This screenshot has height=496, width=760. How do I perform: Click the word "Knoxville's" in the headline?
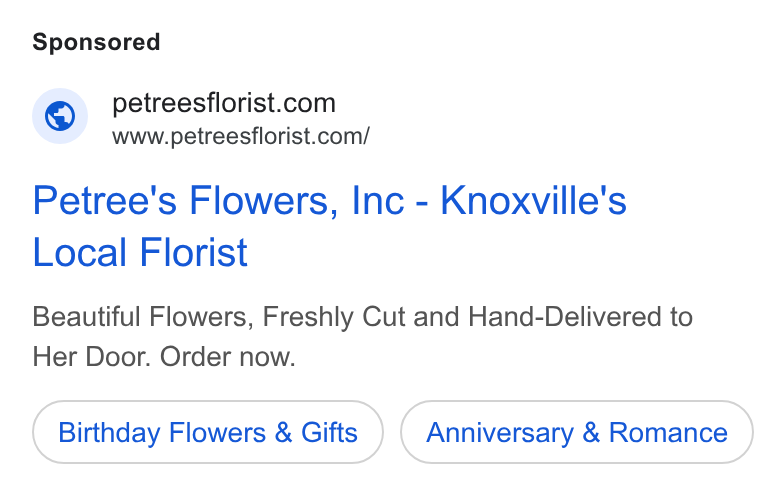[533, 200]
